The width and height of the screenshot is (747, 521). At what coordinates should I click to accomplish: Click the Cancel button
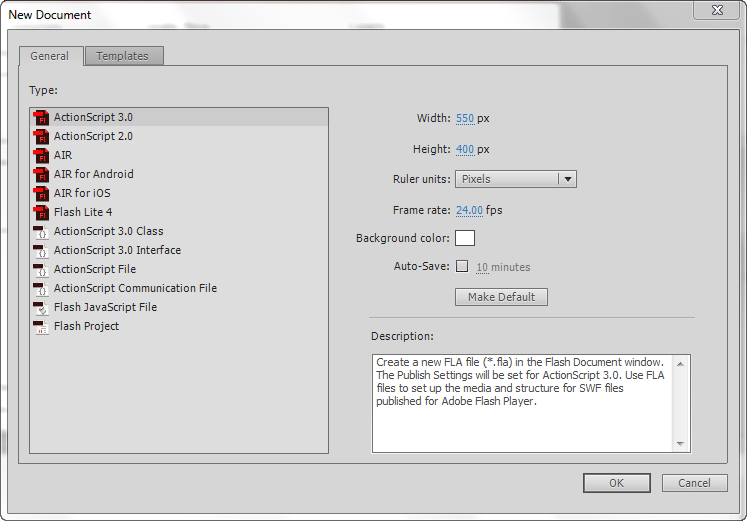pos(694,483)
